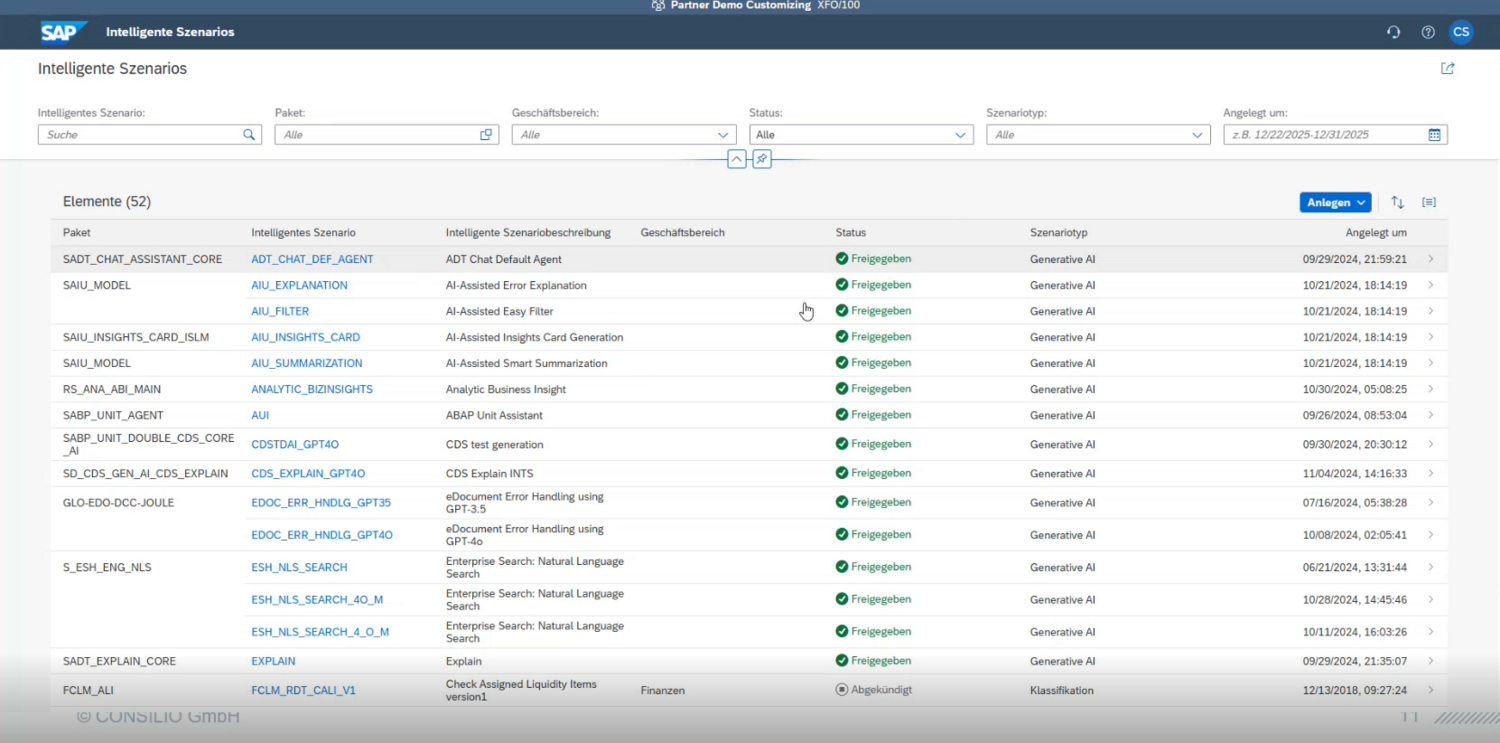Open row arrow for AIU_SUMMARIZATION
Image resolution: width=1500 pixels, height=743 pixels.
coord(1431,363)
